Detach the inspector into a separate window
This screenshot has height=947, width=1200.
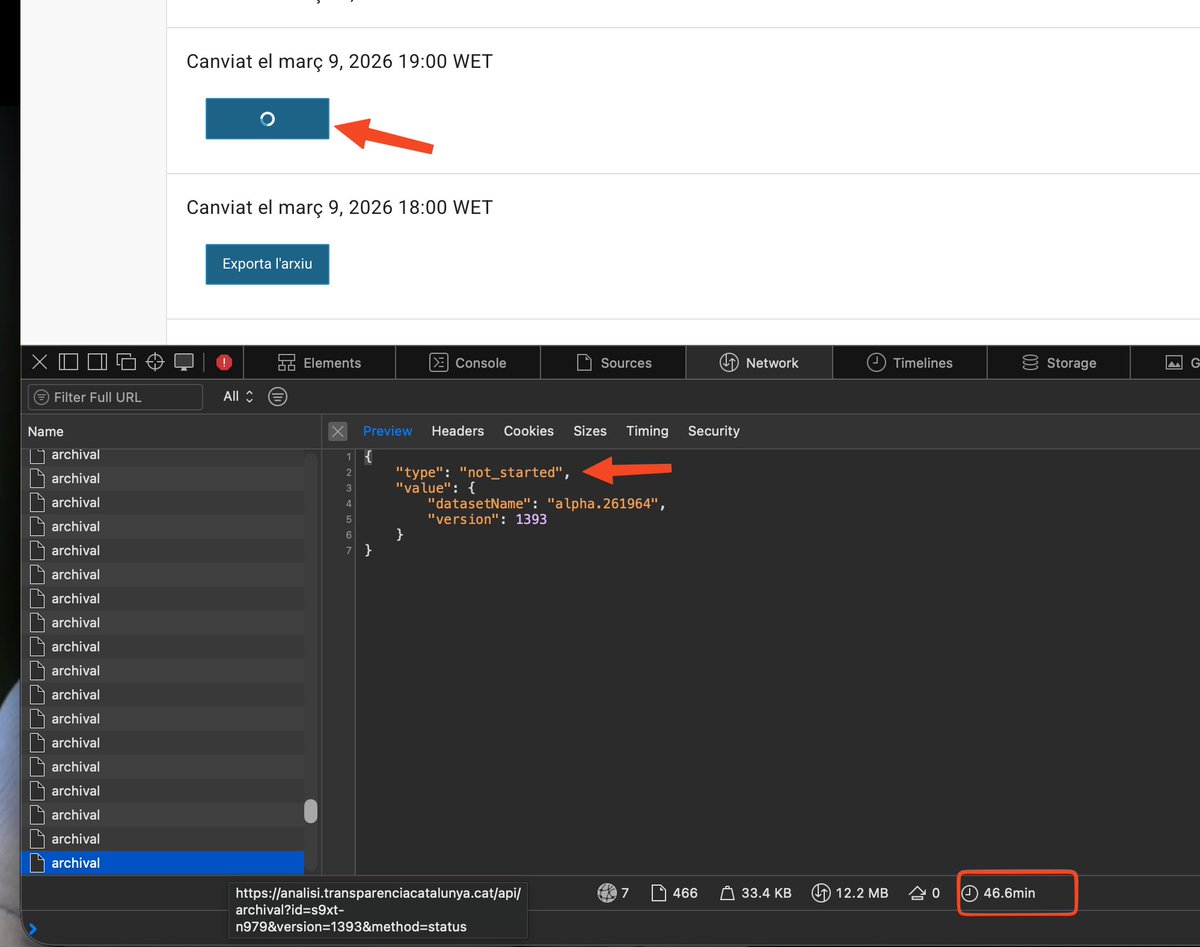pyautogui.click(x=126, y=362)
